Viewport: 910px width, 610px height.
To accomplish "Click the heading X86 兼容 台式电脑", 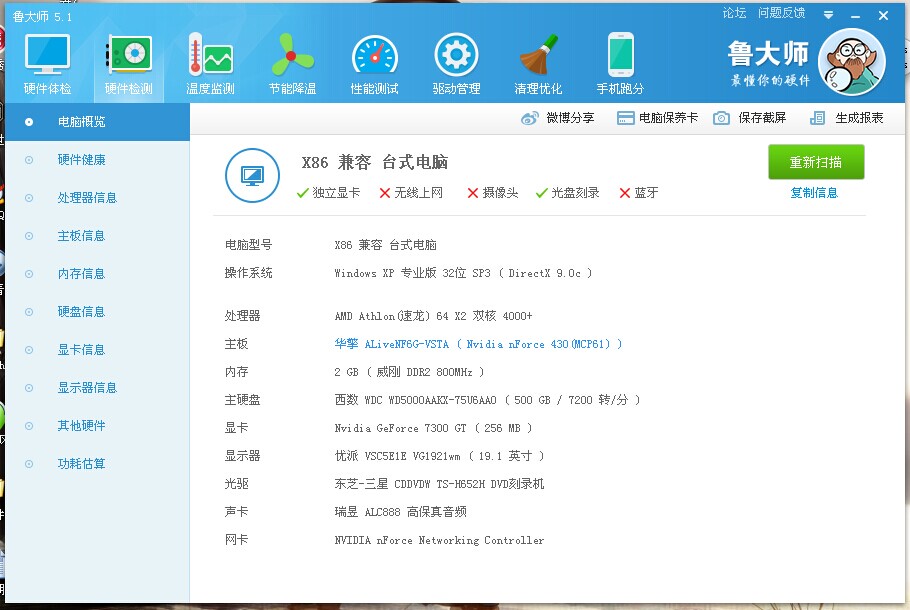I will (375, 163).
